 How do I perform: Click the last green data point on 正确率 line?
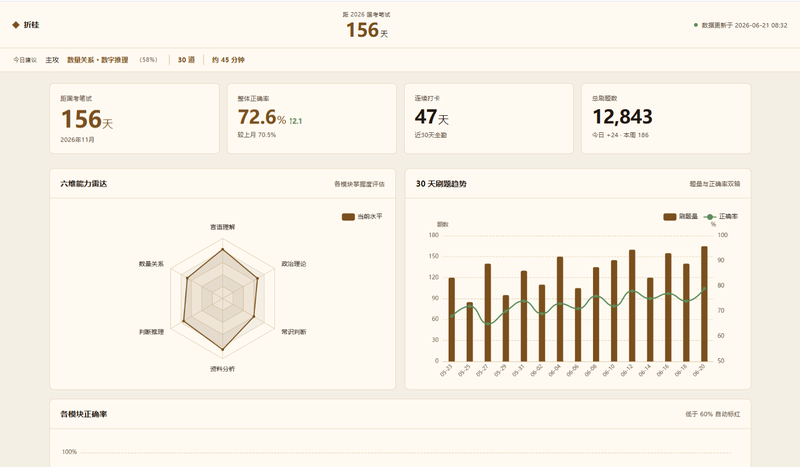[x=704, y=288]
